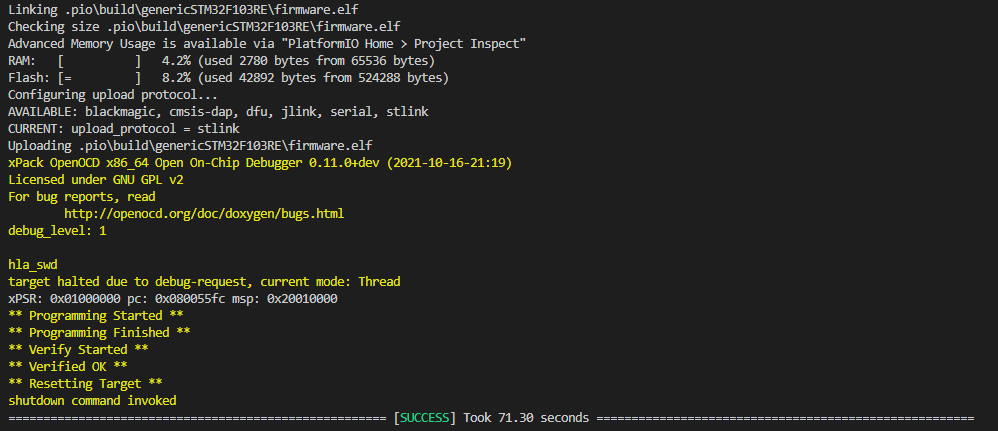Screen dimensions: 998x431
Task: Click the 'Configuring upload protocol...' line
Action: coord(113,94)
